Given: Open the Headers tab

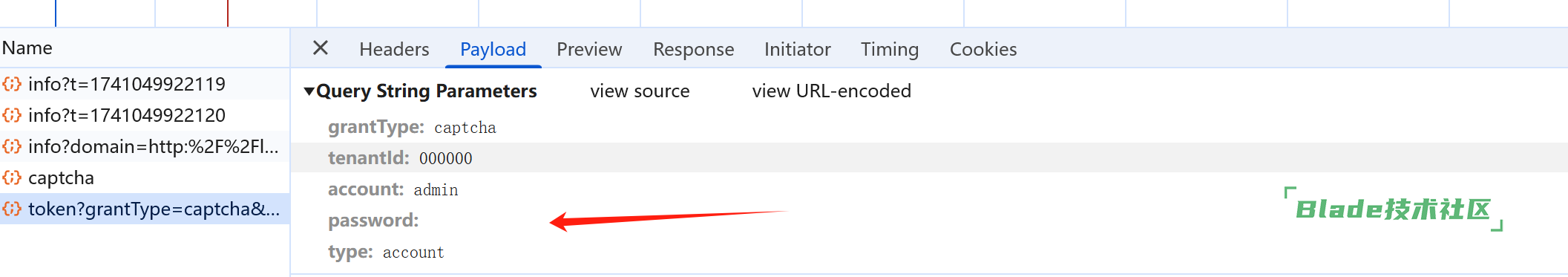Looking at the screenshot, I should (x=394, y=49).
